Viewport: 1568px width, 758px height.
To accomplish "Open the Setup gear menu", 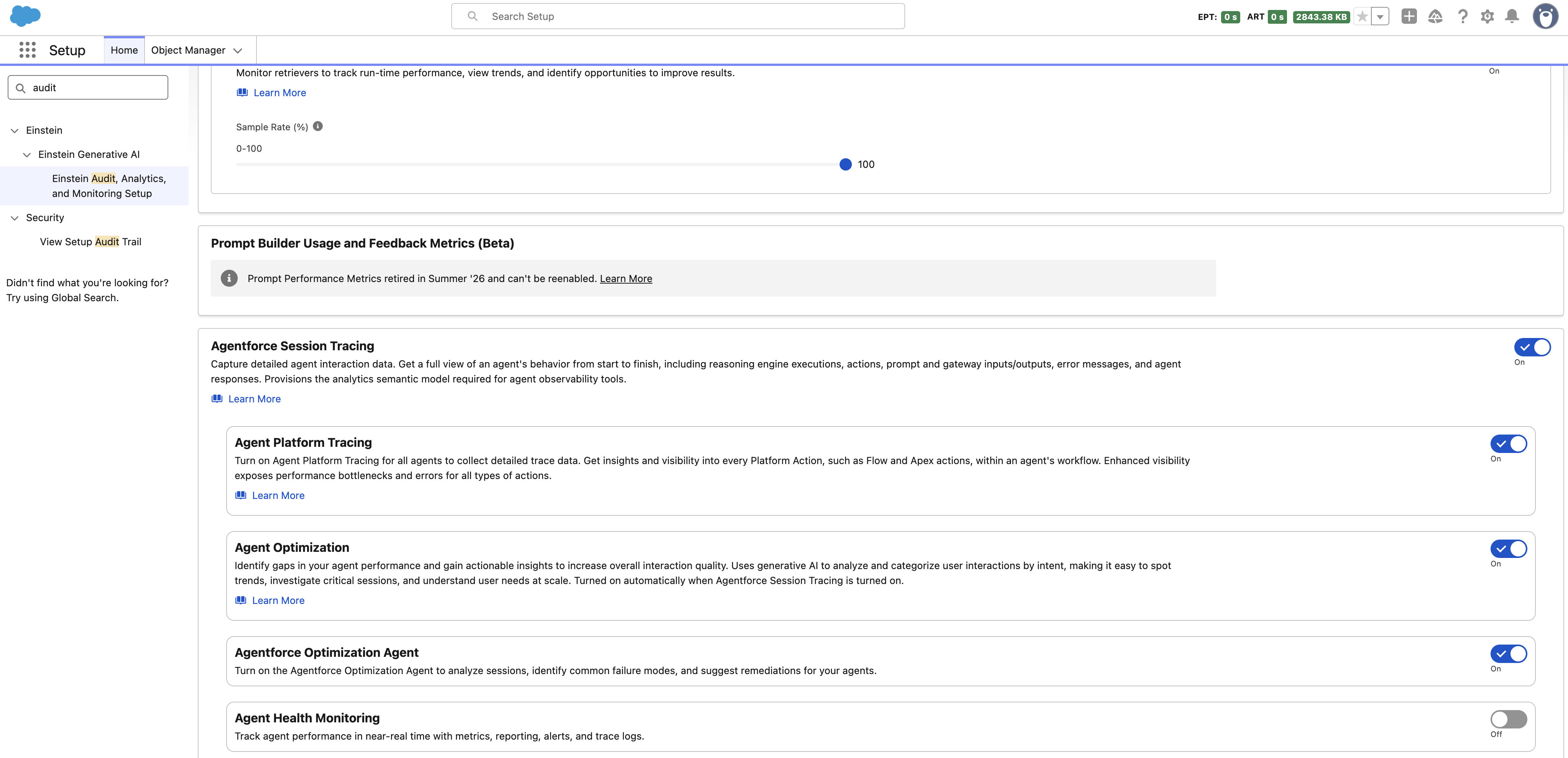I will pyautogui.click(x=1487, y=16).
